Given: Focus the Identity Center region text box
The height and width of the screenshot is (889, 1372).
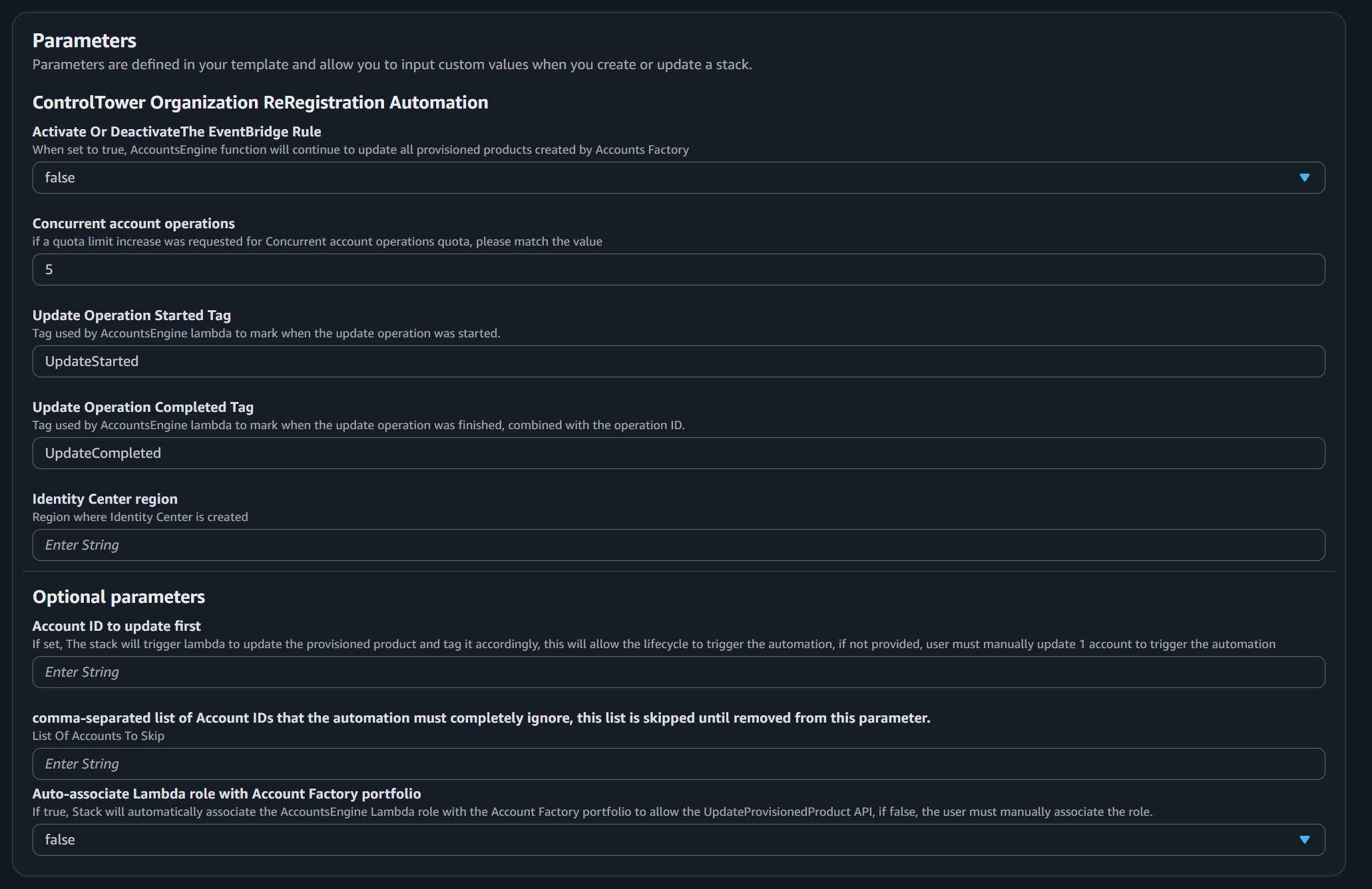Looking at the screenshot, I should click(x=678, y=545).
